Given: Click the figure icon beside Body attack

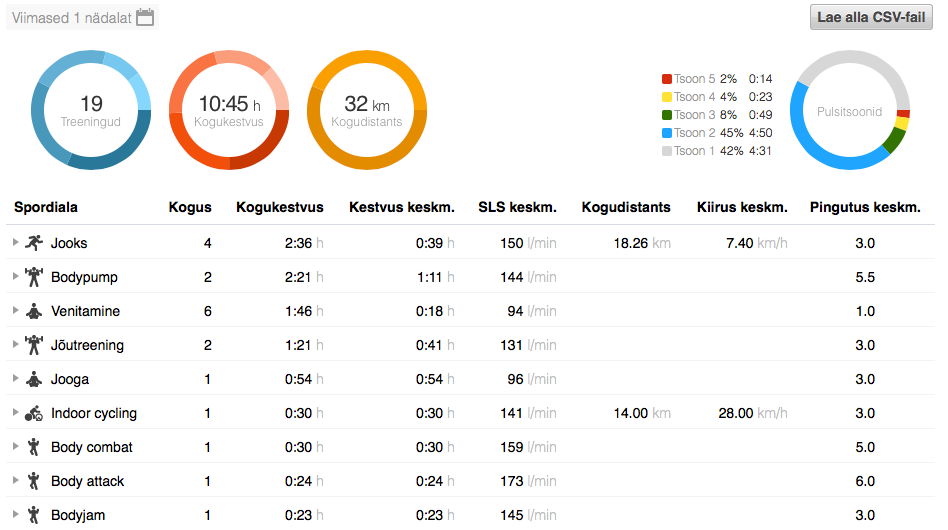Looking at the screenshot, I should [35, 481].
